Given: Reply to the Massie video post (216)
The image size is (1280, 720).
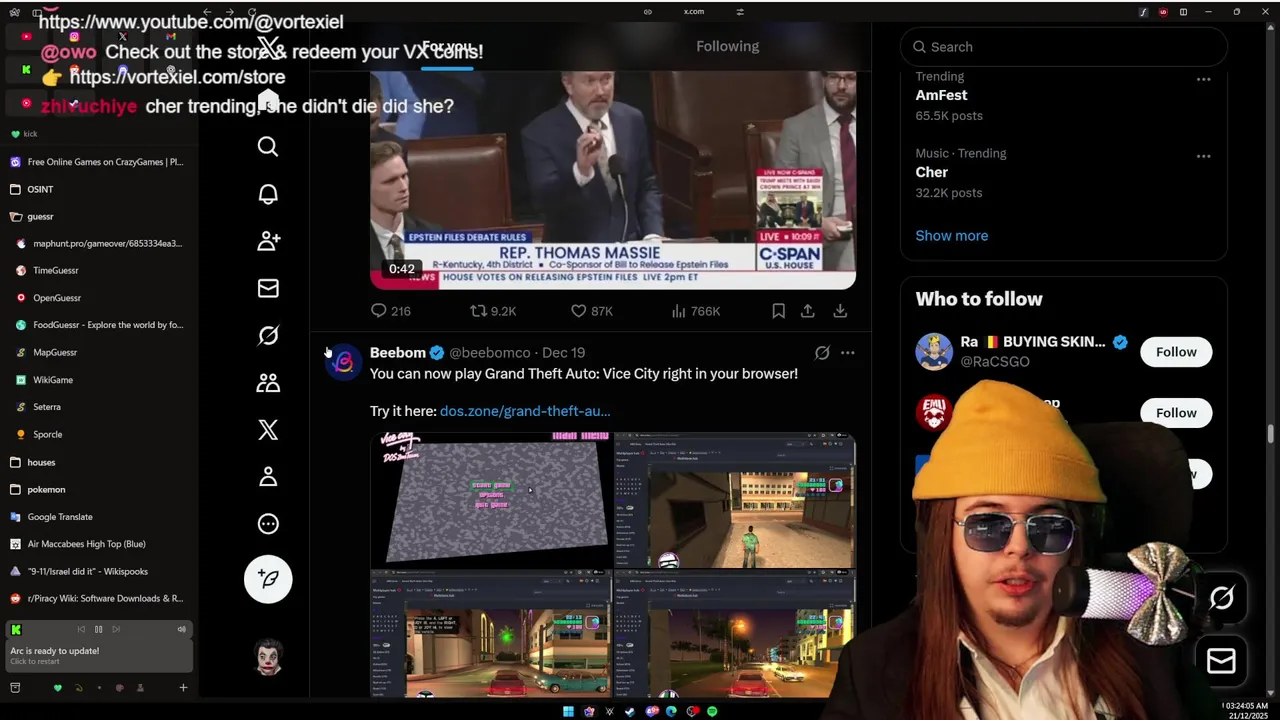Looking at the screenshot, I should pos(390,311).
